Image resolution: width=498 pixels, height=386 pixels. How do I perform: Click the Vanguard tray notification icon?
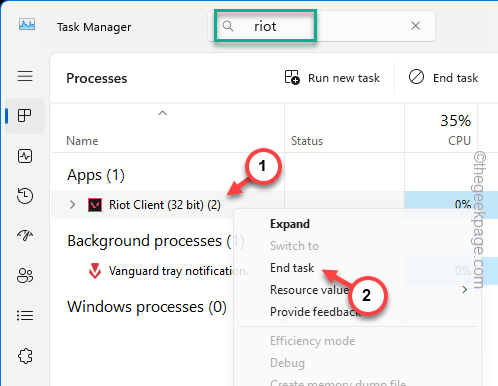[95, 271]
